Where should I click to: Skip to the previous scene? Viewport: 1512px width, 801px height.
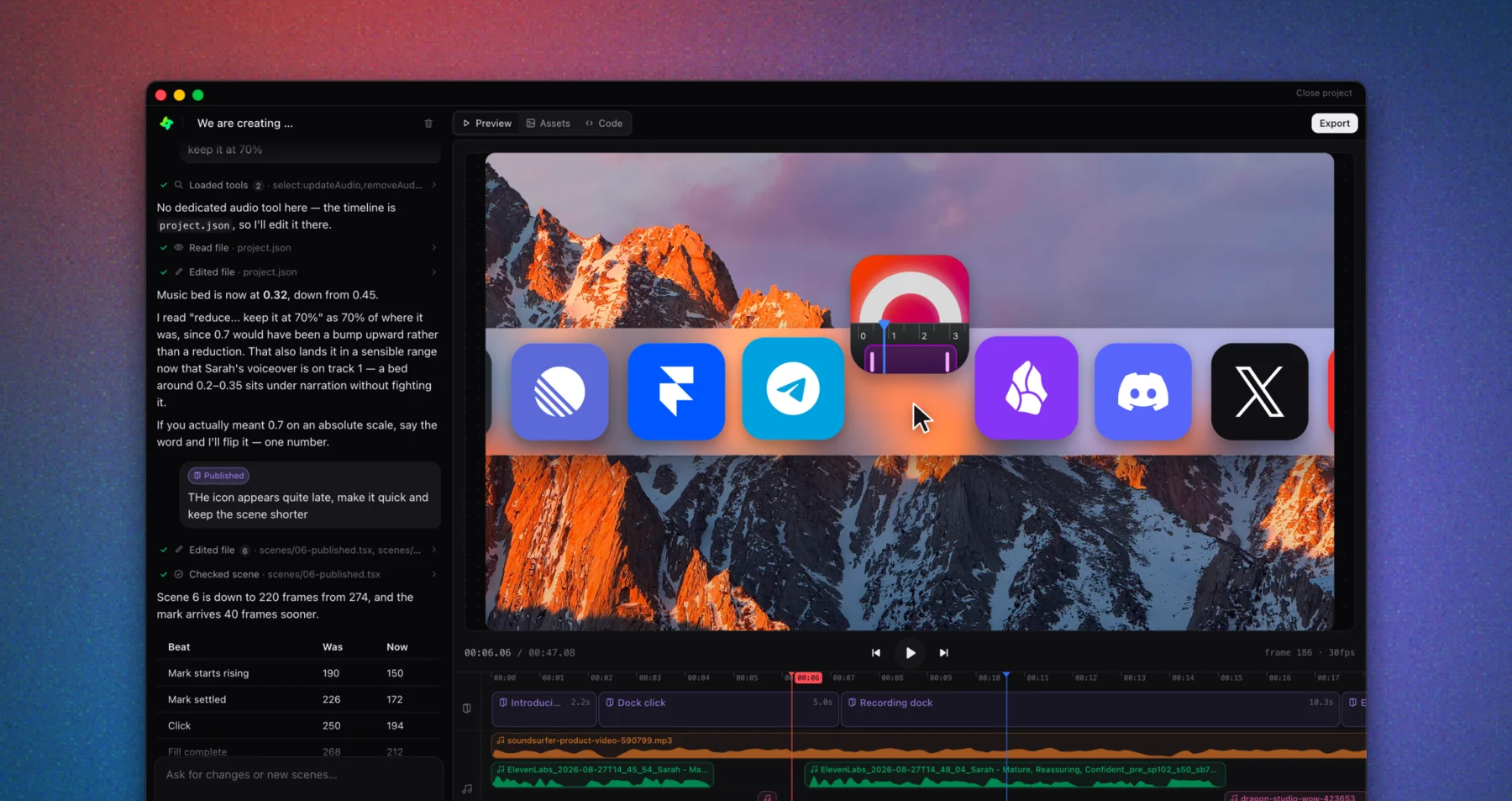[x=876, y=653]
